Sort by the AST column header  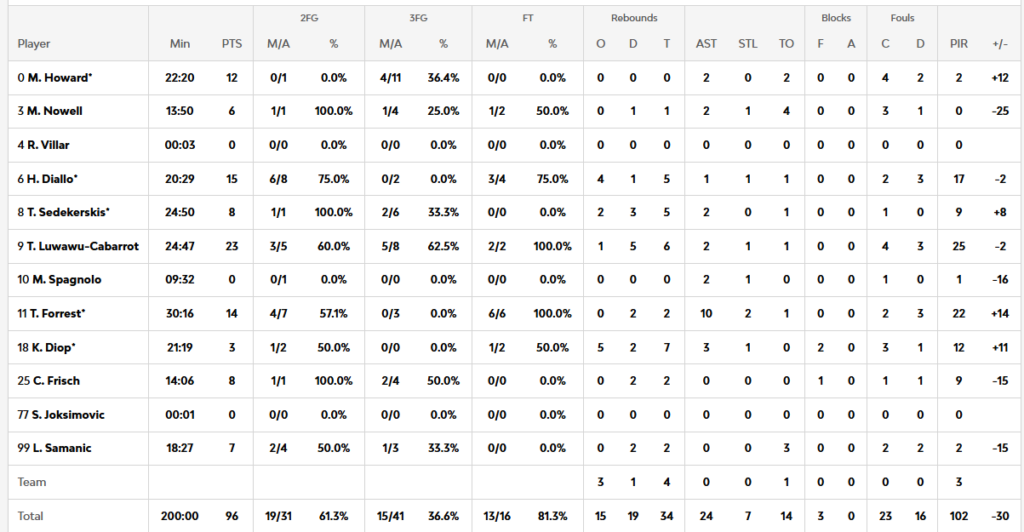(705, 44)
